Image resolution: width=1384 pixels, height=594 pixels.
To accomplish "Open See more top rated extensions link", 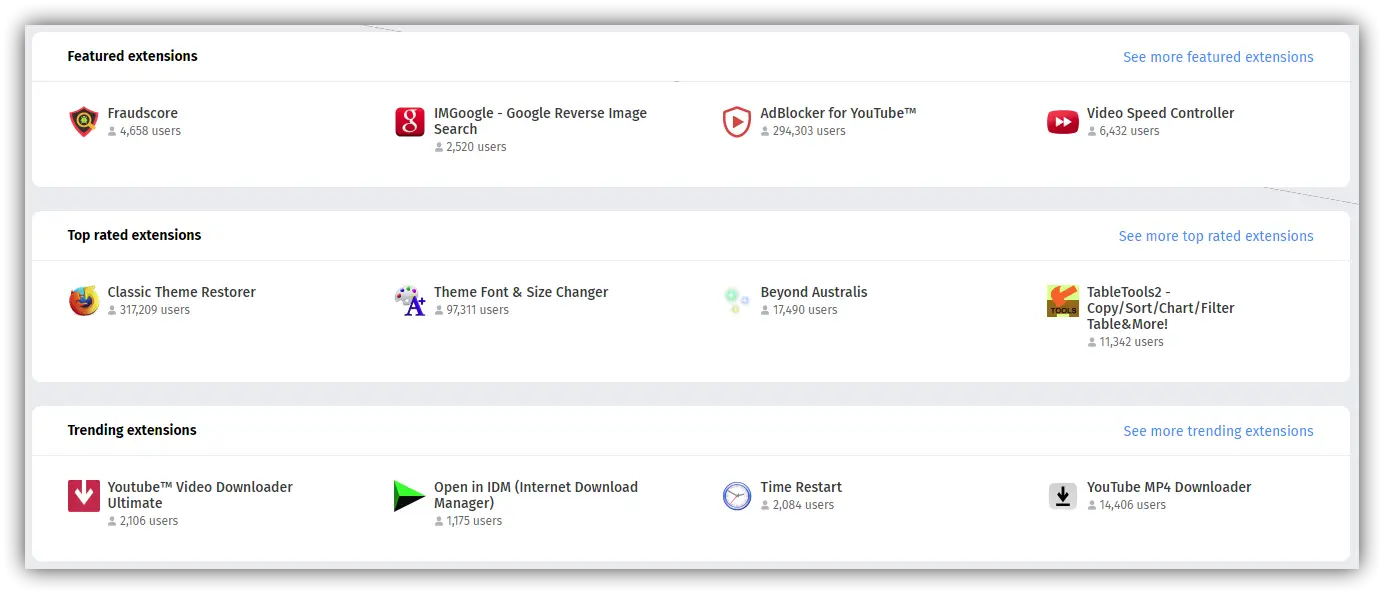I will click(x=1215, y=236).
